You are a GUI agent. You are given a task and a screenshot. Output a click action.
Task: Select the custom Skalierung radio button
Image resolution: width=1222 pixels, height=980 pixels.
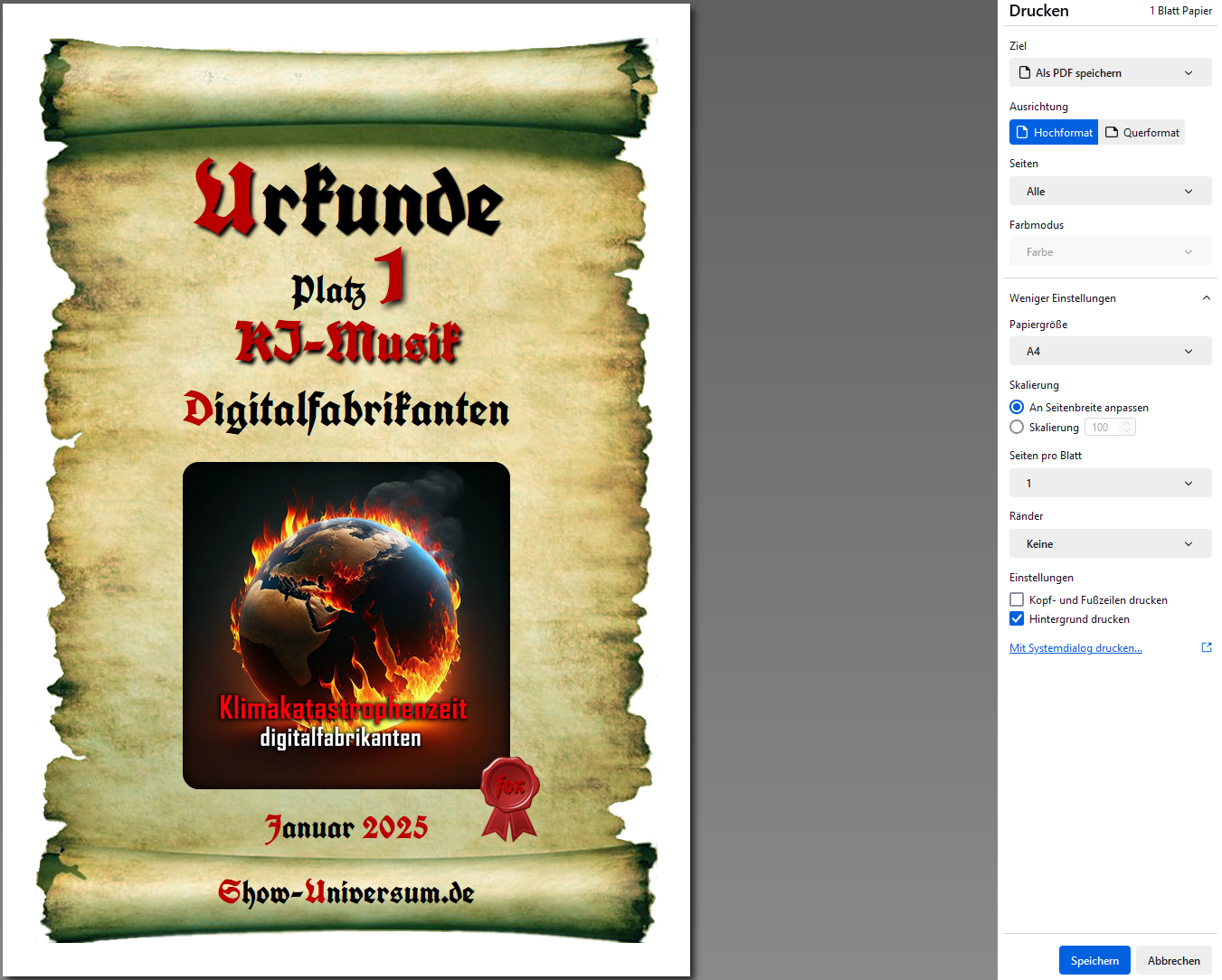click(1017, 427)
